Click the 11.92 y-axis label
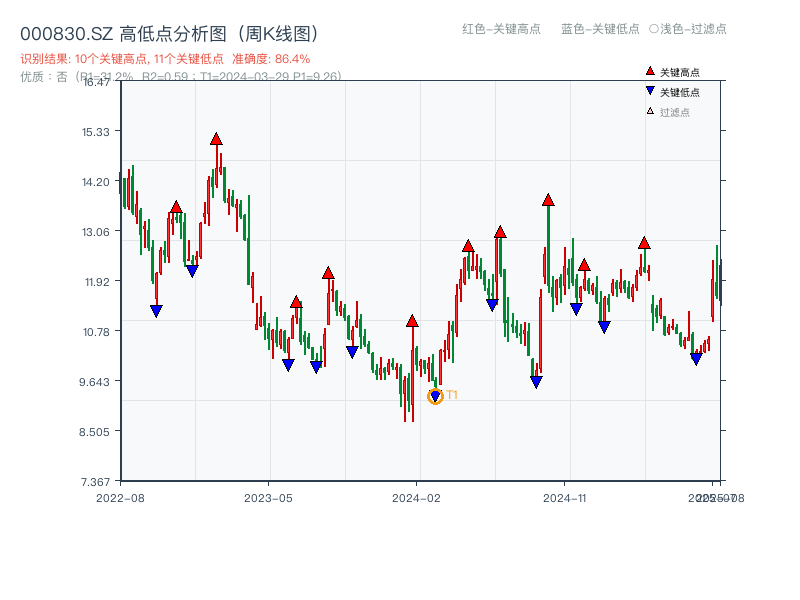Viewport: 800px width, 600px height. click(97, 282)
